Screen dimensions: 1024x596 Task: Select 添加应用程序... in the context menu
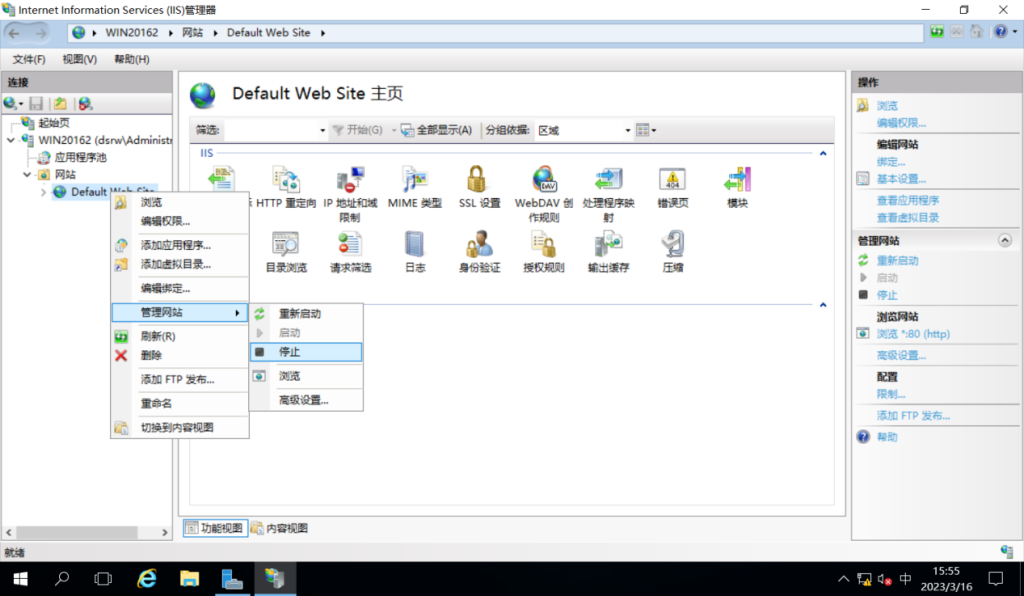click(180, 245)
